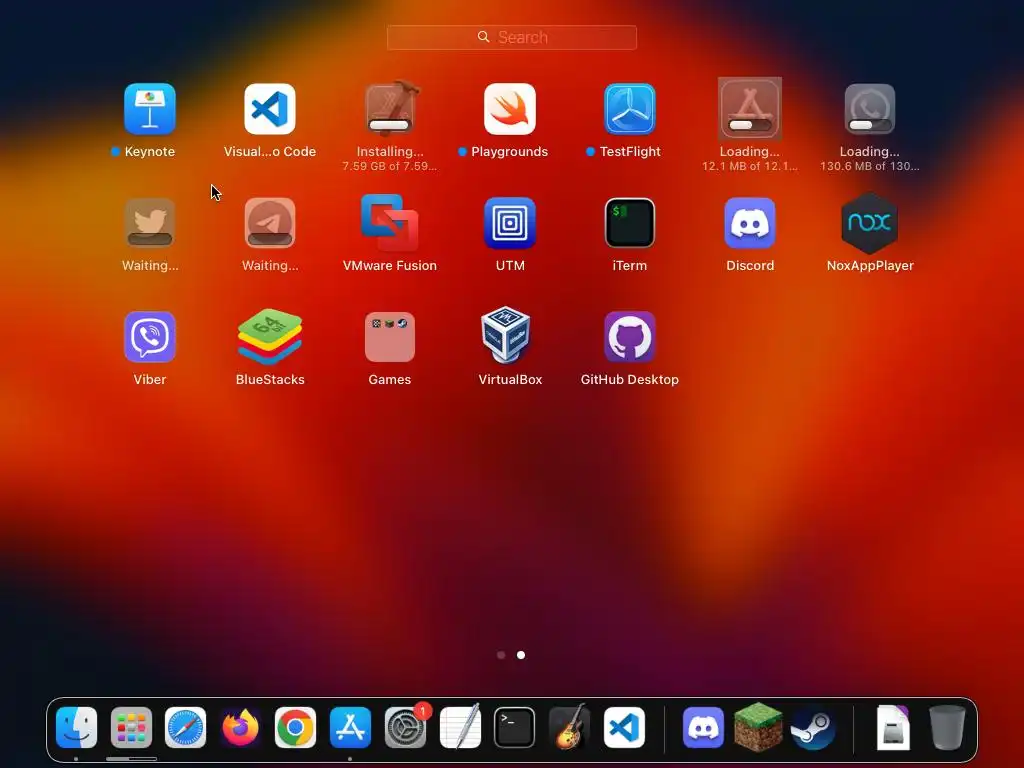Launch TestFlight
The image size is (1024, 768).
click(630, 109)
